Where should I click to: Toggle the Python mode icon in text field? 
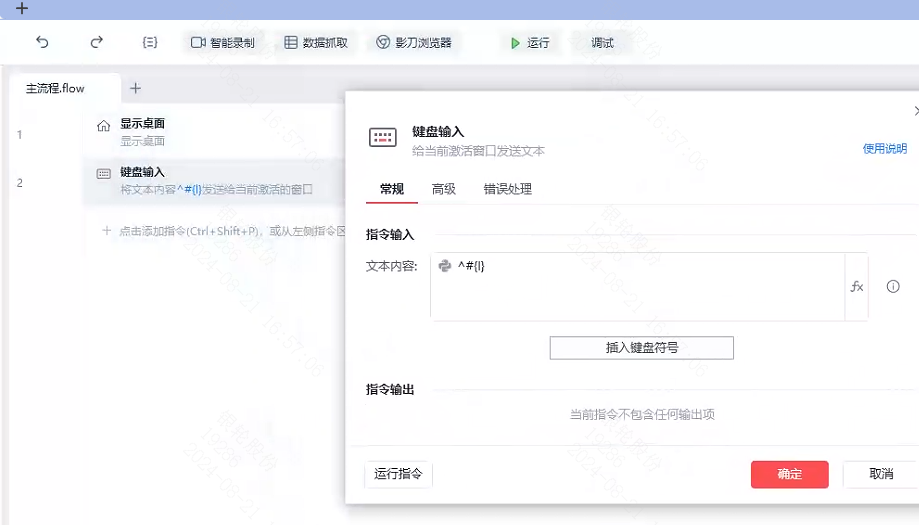445,266
